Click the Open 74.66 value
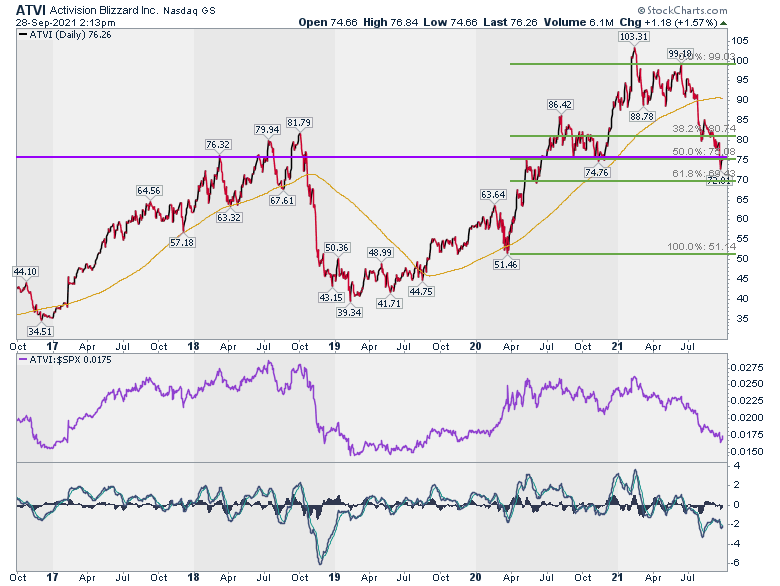Viewport: 780px width, 586px height. click(x=328, y=22)
